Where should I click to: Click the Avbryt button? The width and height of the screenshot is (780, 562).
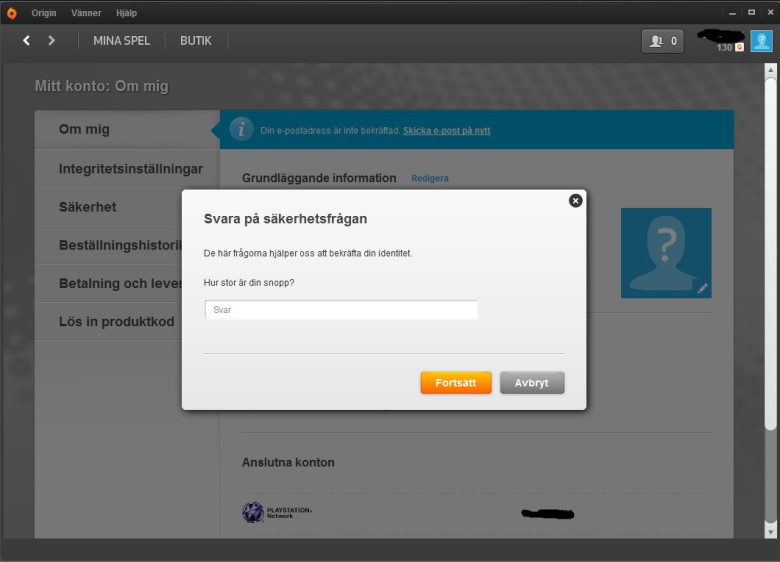pos(532,383)
